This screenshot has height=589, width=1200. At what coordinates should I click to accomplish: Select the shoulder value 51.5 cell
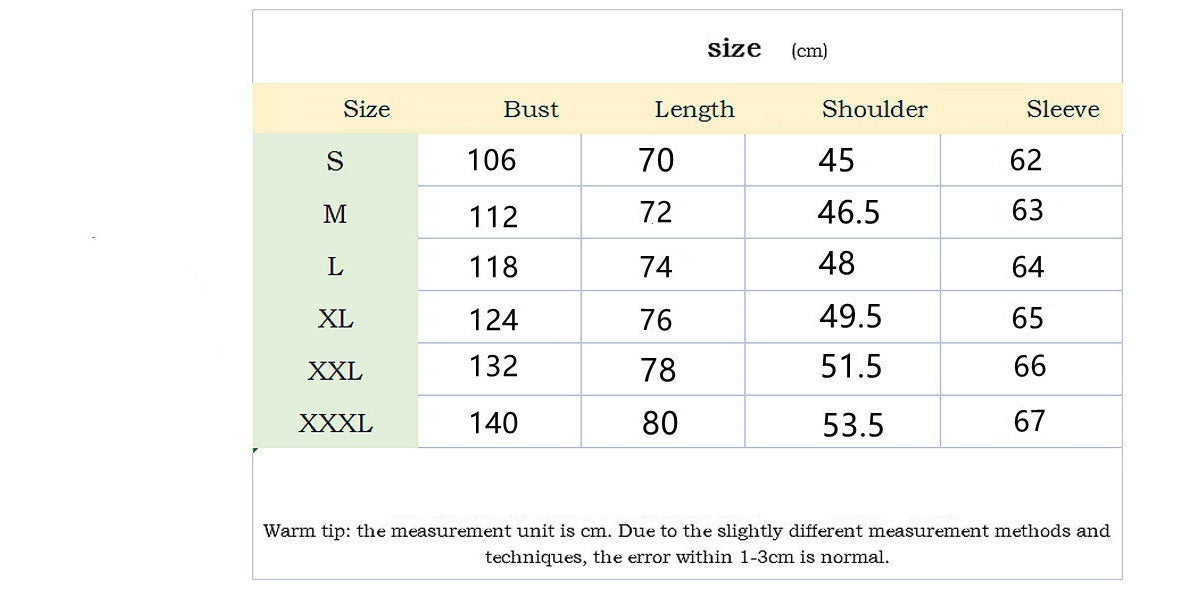[851, 366]
